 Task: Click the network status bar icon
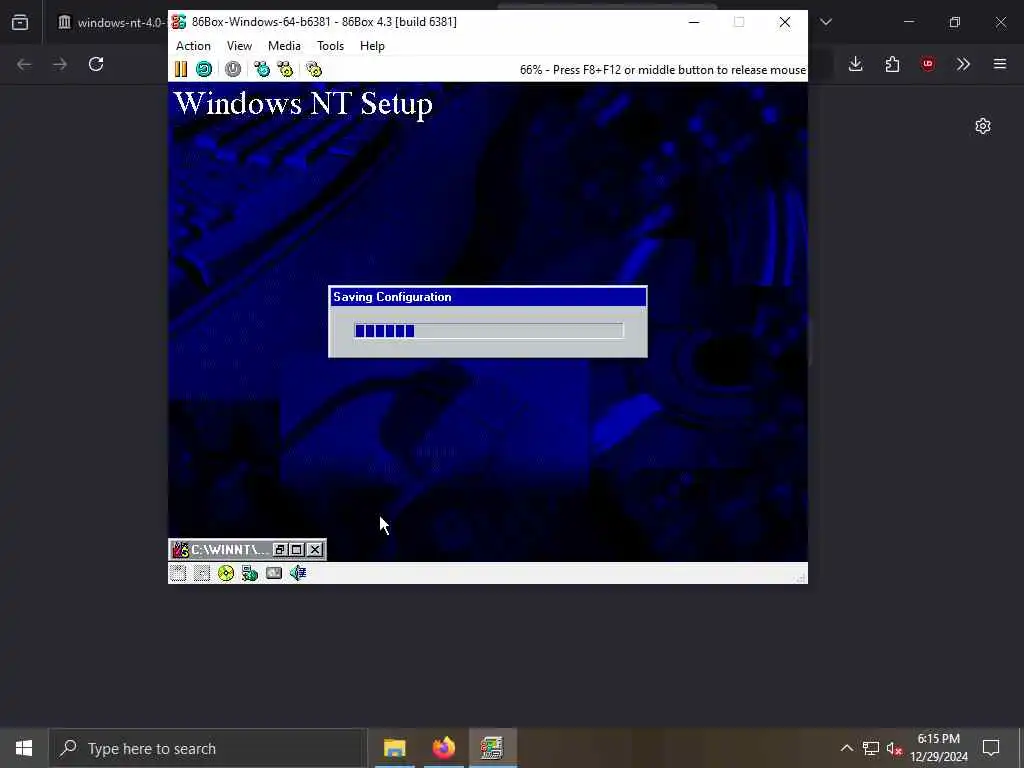(x=249, y=573)
